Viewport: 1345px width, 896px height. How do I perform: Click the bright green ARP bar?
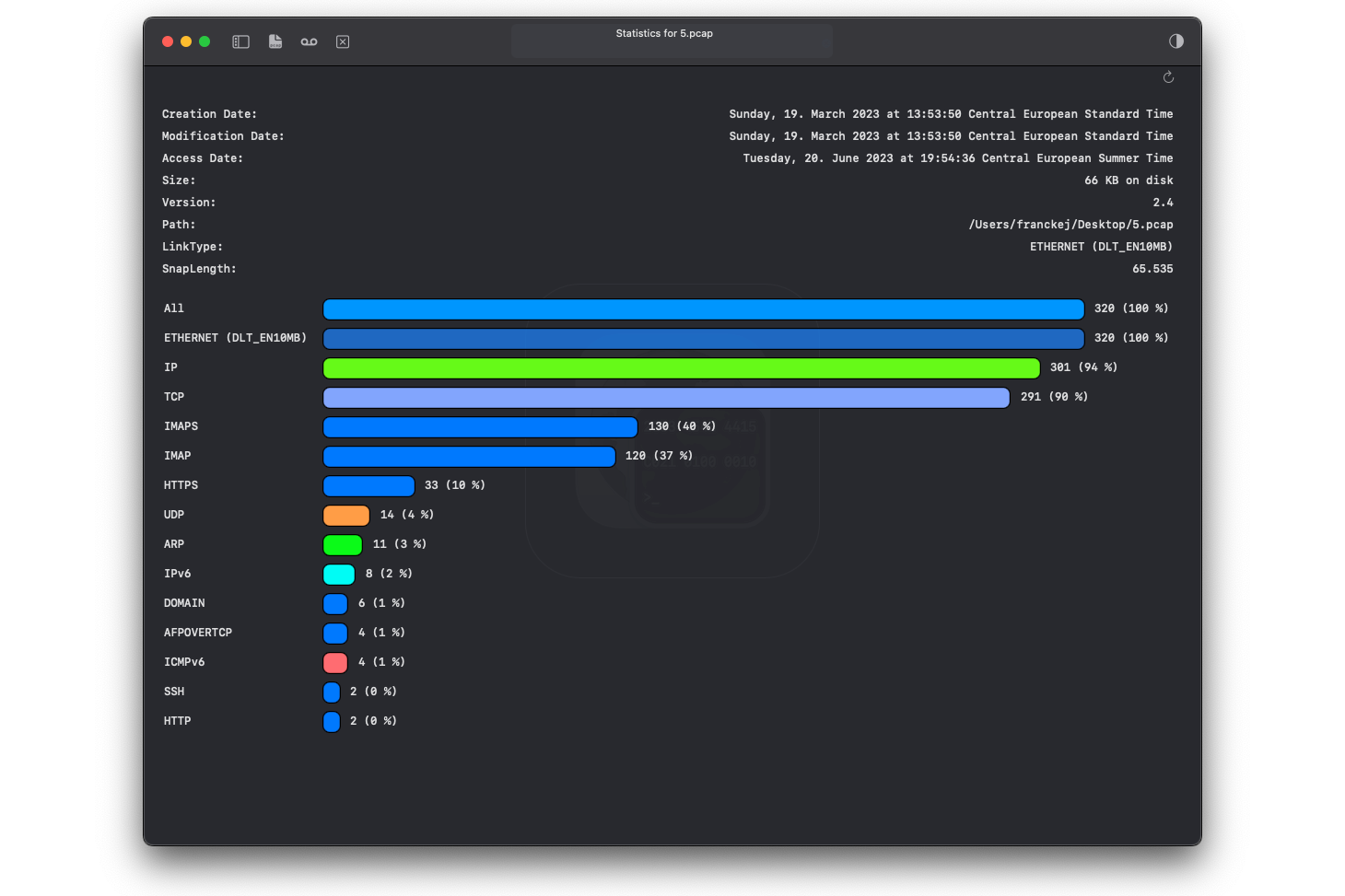[343, 544]
